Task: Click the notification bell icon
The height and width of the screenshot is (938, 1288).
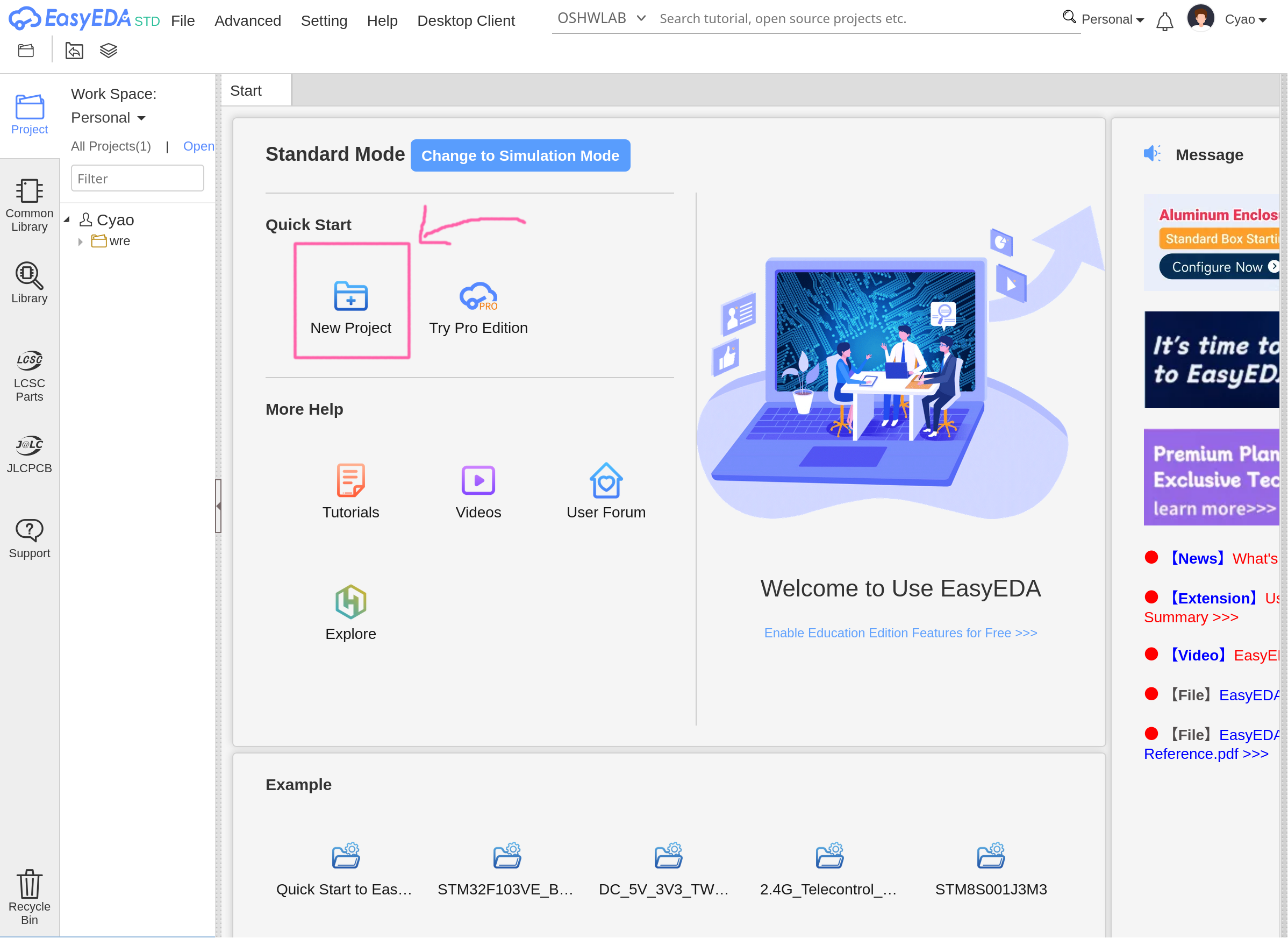Action: pyautogui.click(x=1165, y=22)
